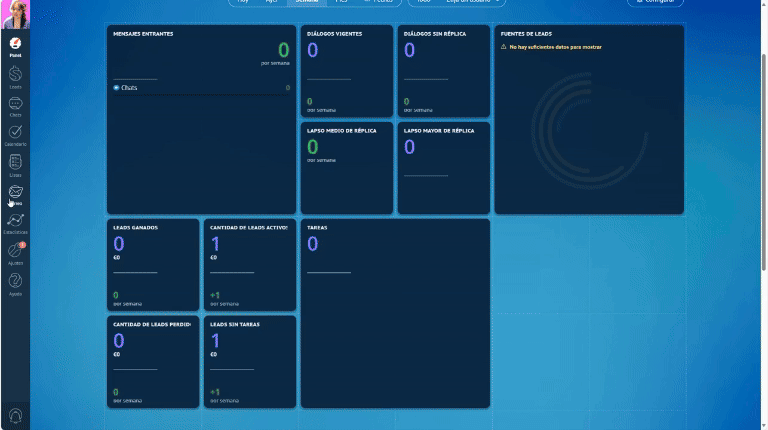Open the Estadísticas chart icon

pyautogui.click(x=15, y=223)
